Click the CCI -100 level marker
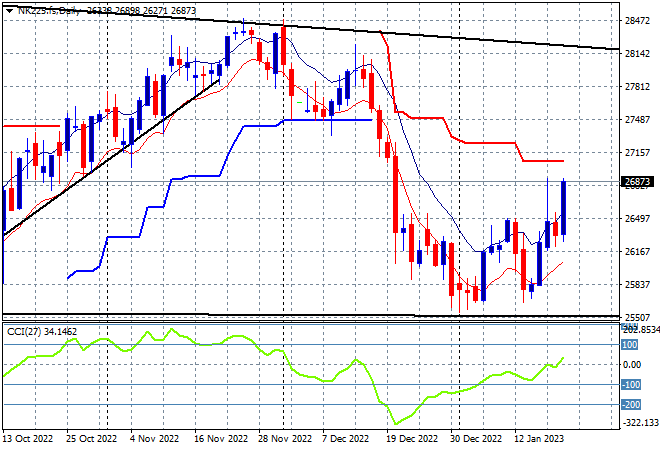 (x=631, y=384)
